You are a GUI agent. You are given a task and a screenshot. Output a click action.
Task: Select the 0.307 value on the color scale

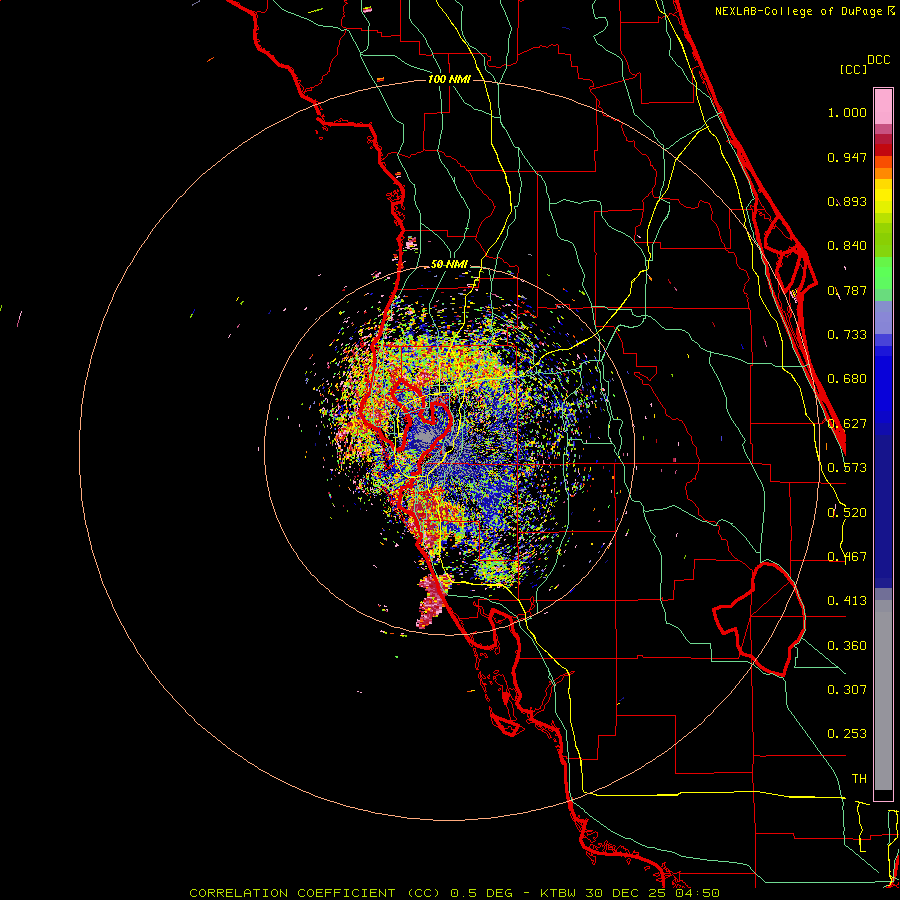847,690
